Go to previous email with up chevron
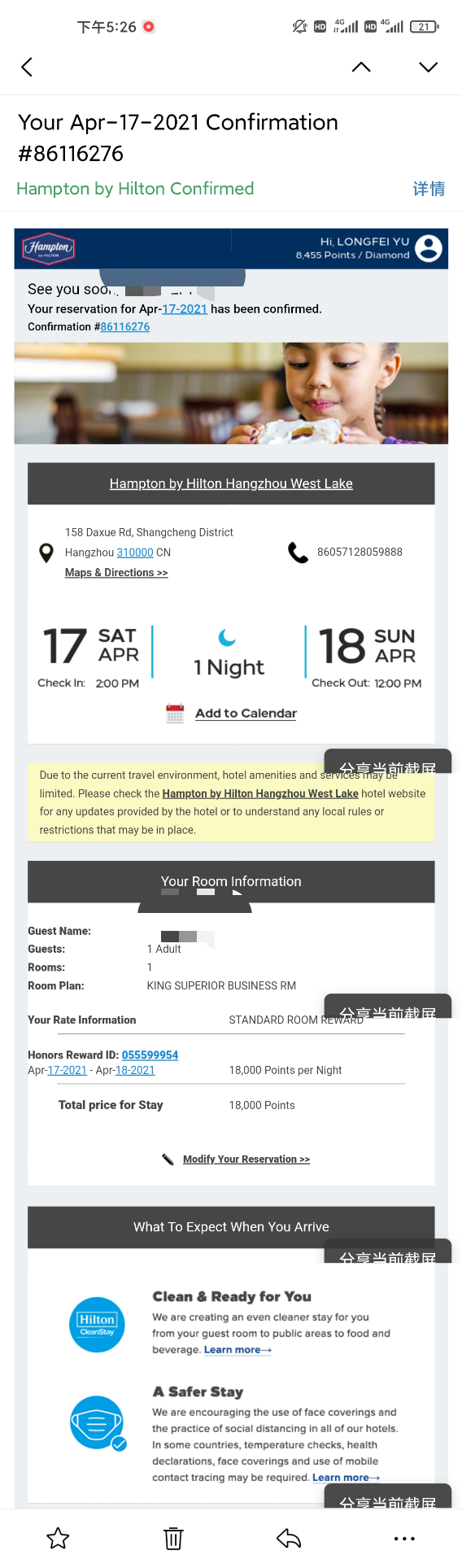 361,67
